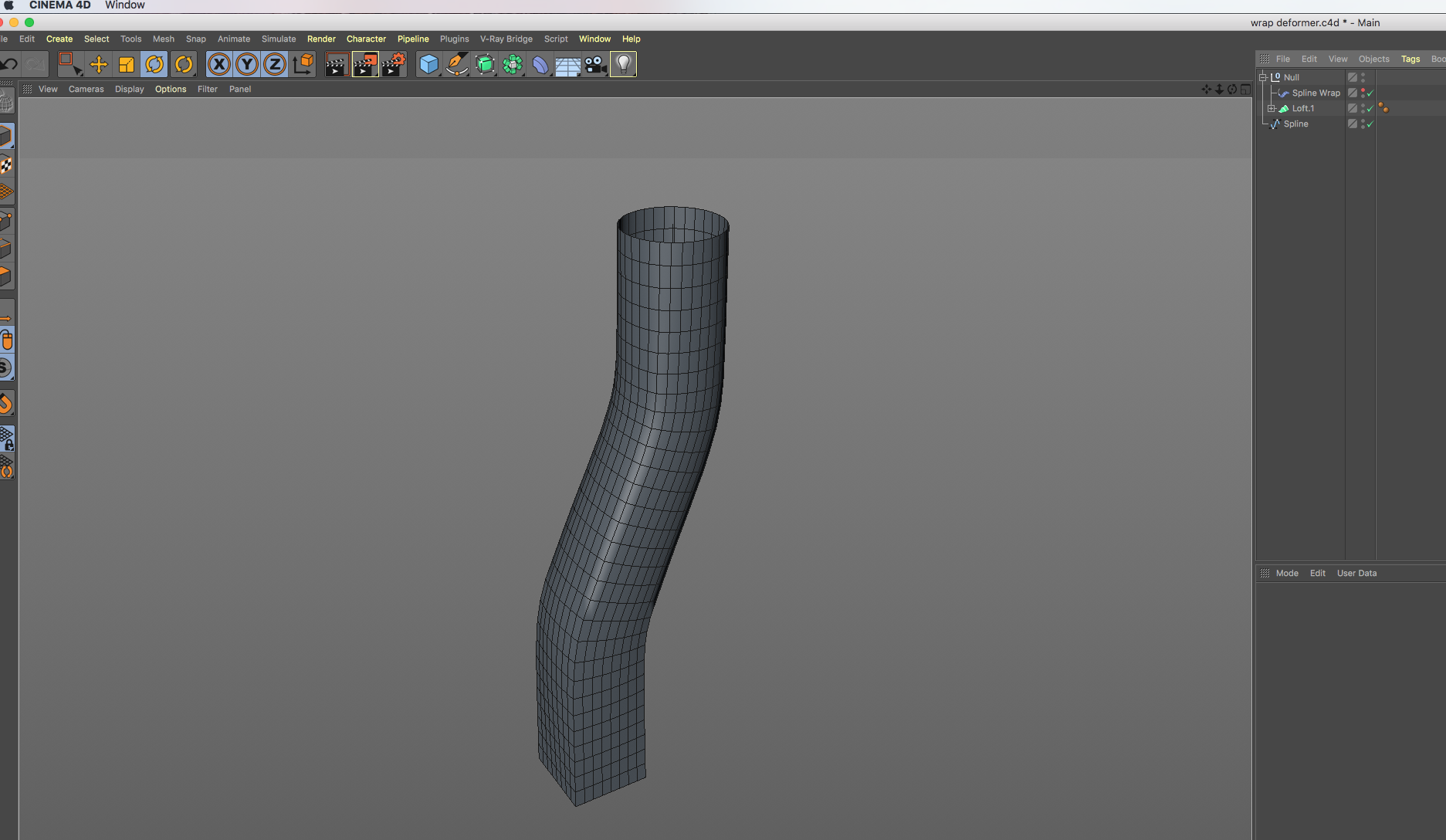Click the Null layer swatch box

tap(1353, 77)
